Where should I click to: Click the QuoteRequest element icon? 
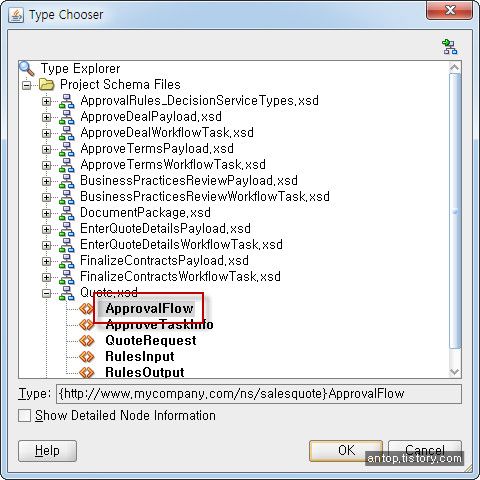[x=87, y=341]
